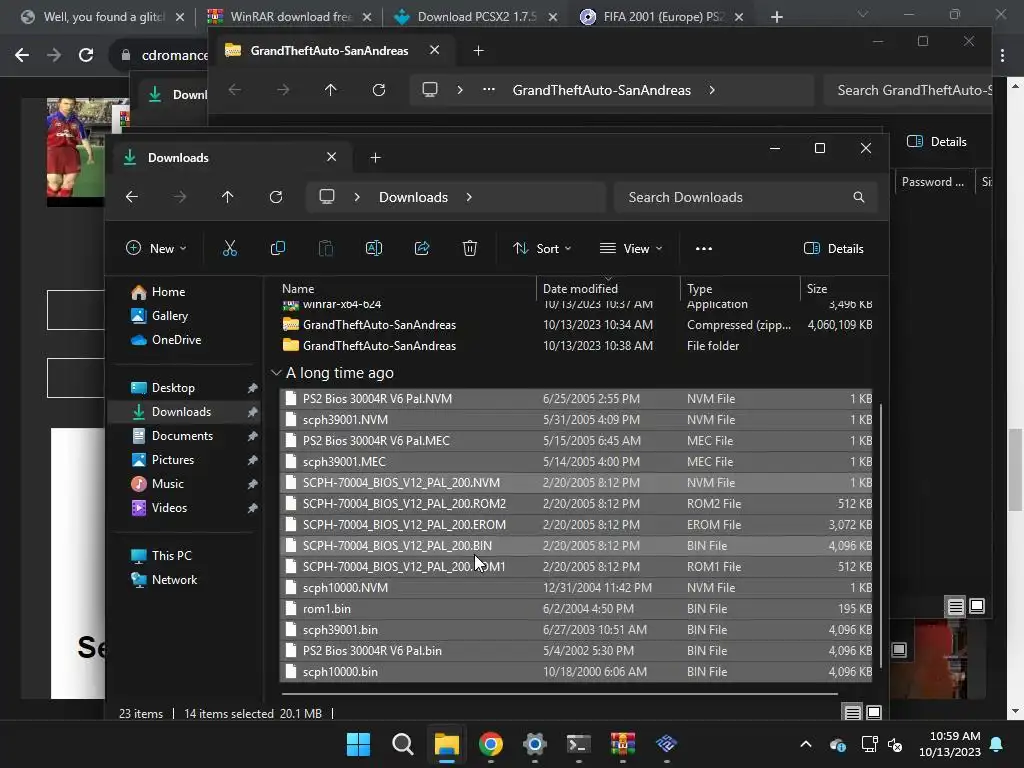Select SCPH-70004_BIOS_V12_PAL_200.EROM file
Screen dimensions: 1024x768
pos(576,524)
